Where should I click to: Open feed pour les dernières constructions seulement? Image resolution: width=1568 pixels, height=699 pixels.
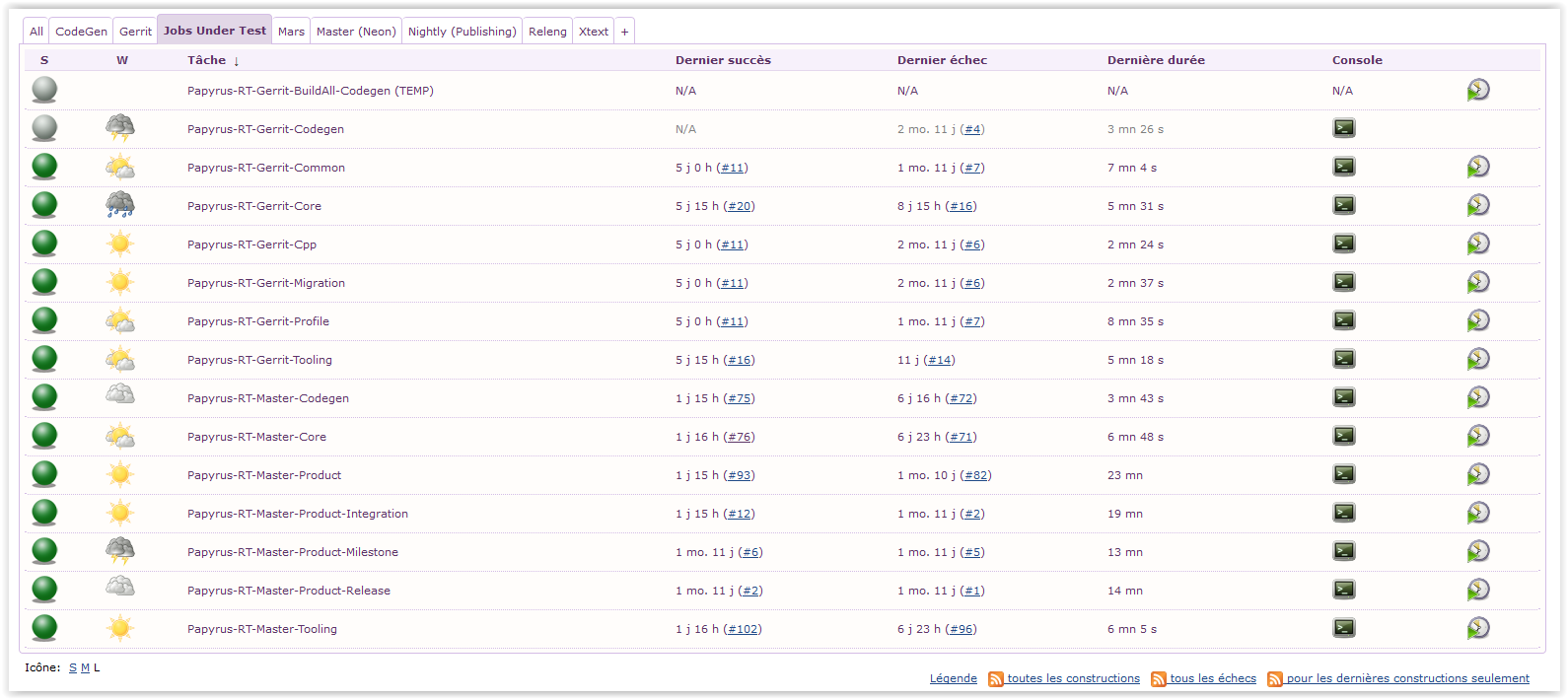1407,678
